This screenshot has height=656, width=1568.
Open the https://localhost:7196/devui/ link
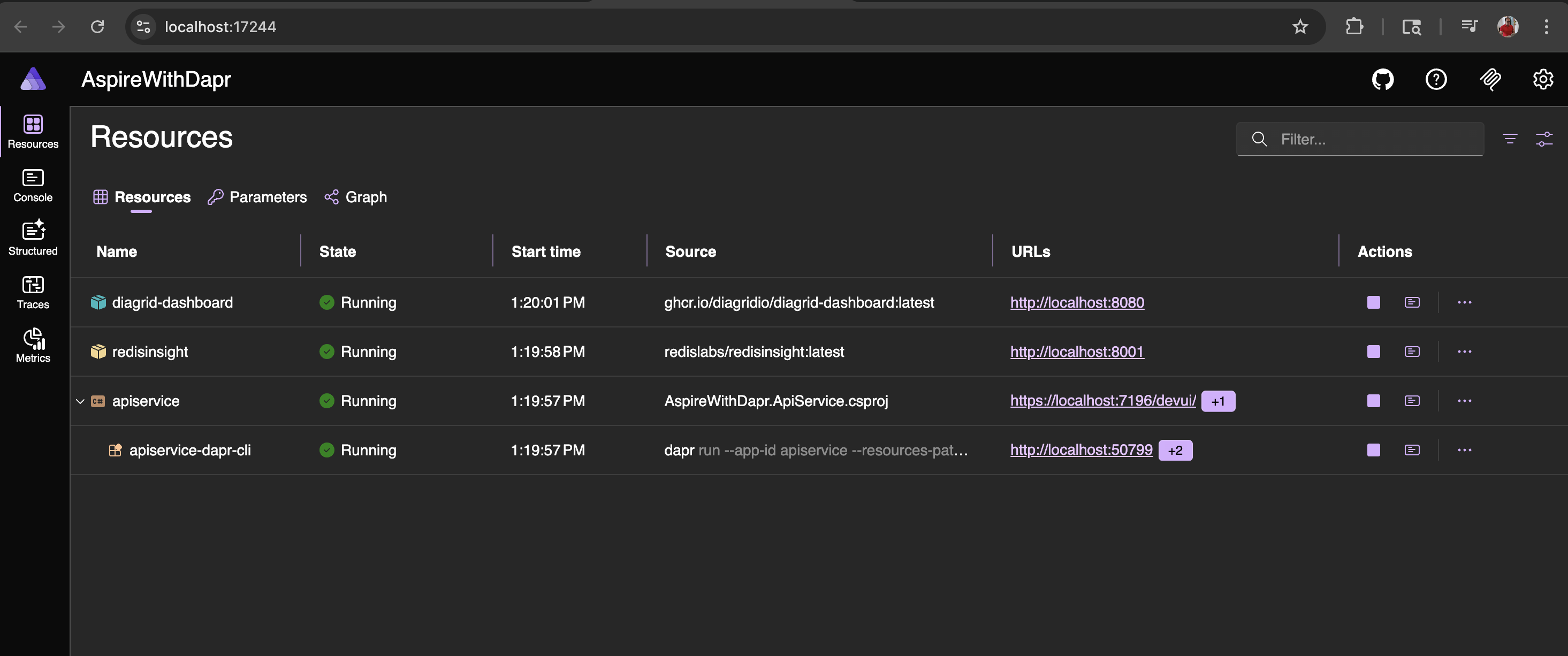pyautogui.click(x=1102, y=400)
